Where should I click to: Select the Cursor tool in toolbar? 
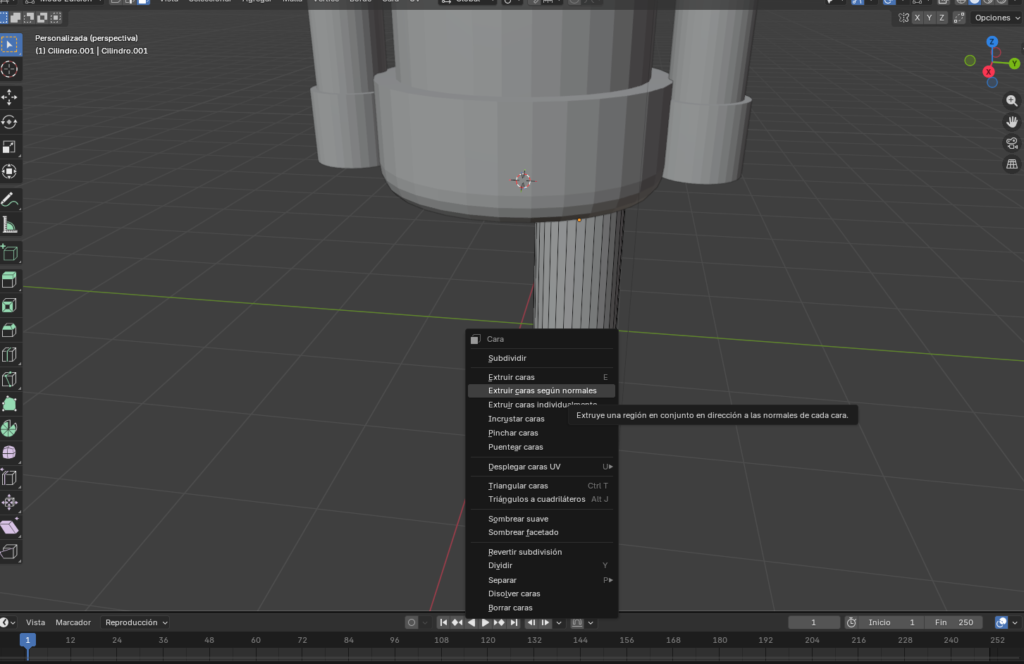tap(10, 69)
